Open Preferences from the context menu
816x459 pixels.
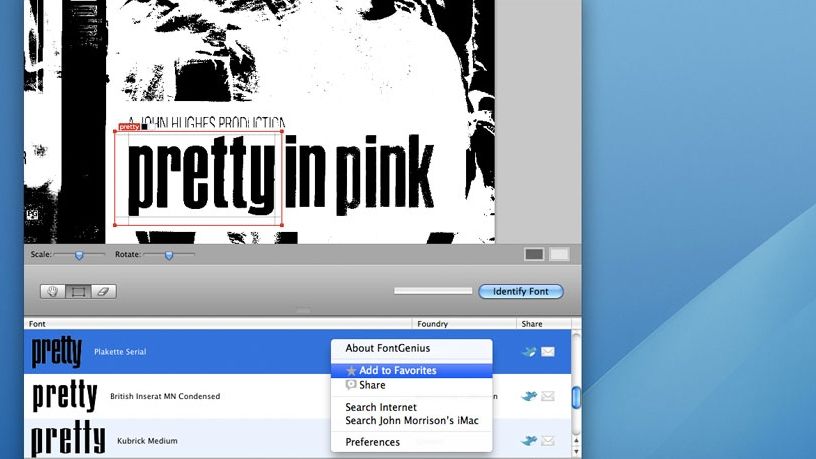(373, 442)
